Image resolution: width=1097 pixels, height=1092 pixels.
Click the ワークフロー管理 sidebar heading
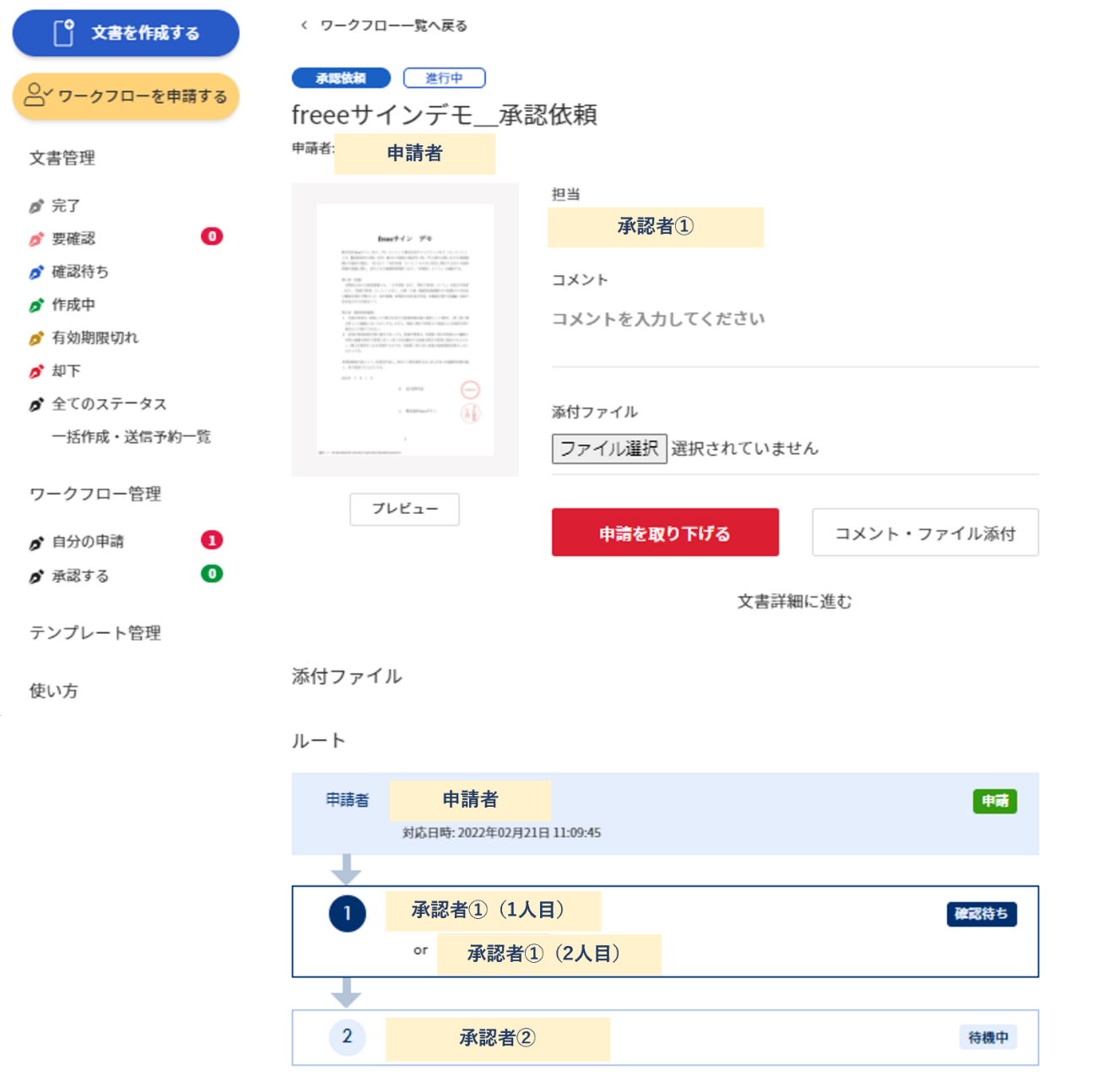pyautogui.click(x=95, y=494)
